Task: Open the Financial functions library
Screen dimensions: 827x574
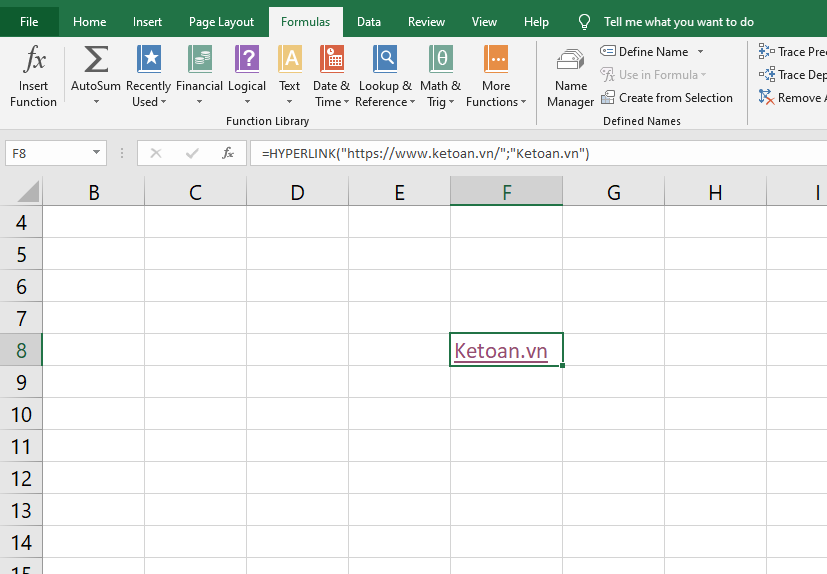Action: (x=199, y=62)
